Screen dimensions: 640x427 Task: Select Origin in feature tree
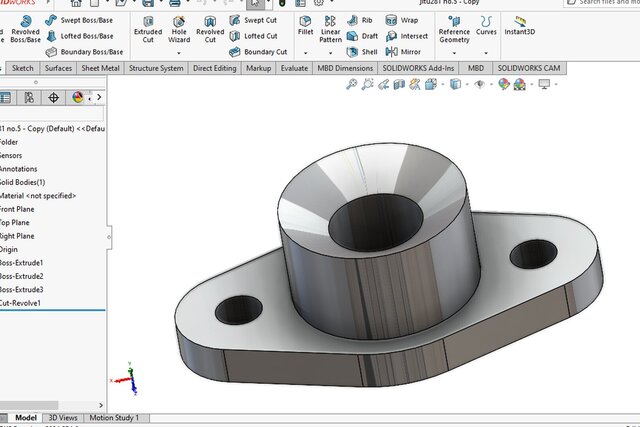pyautogui.click(x=9, y=249)
